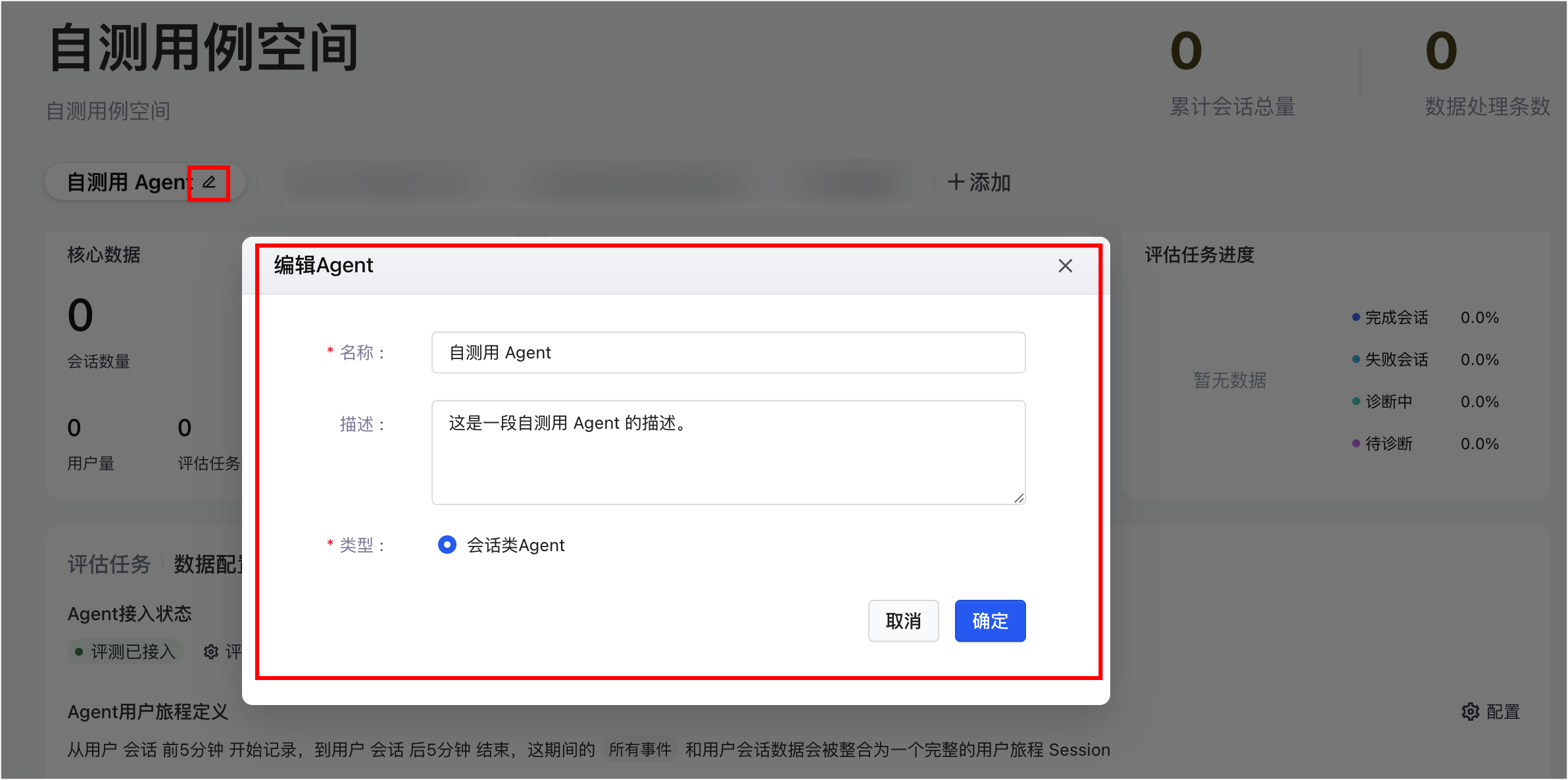Close the 编辑Agent dialog with the X

pos(1065,266)
